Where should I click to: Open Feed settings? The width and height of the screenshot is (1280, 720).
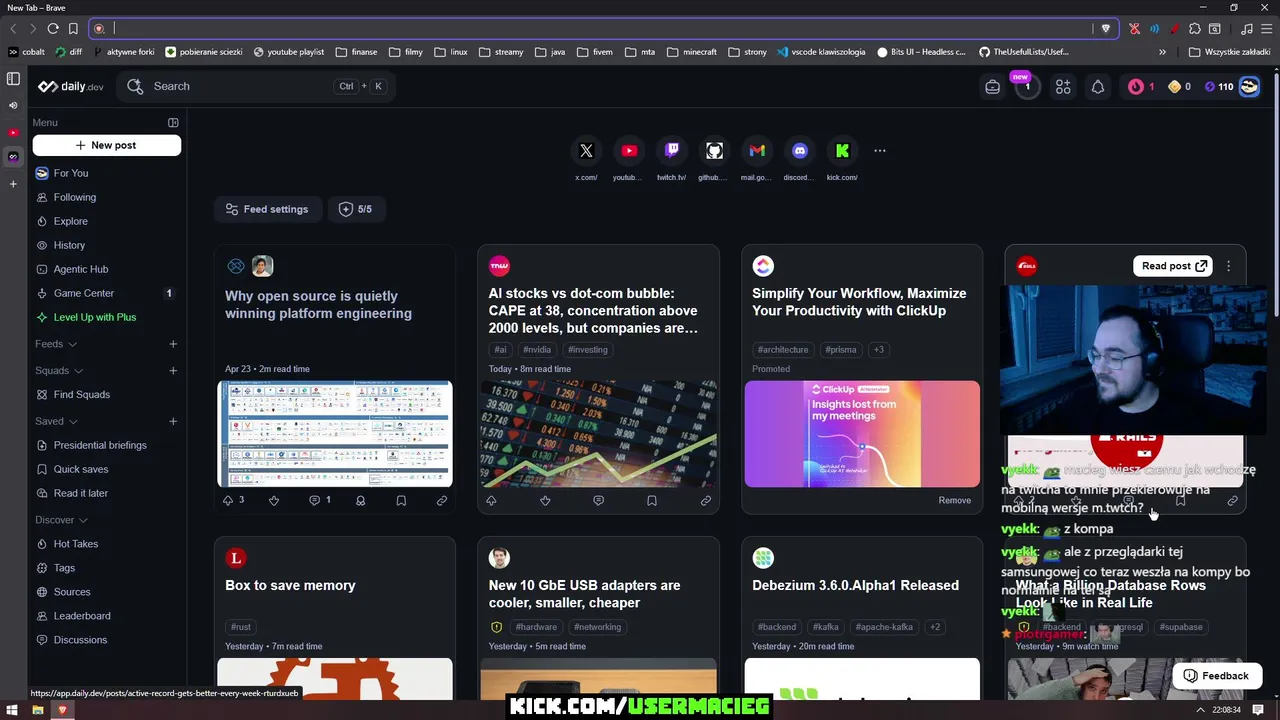267,209
